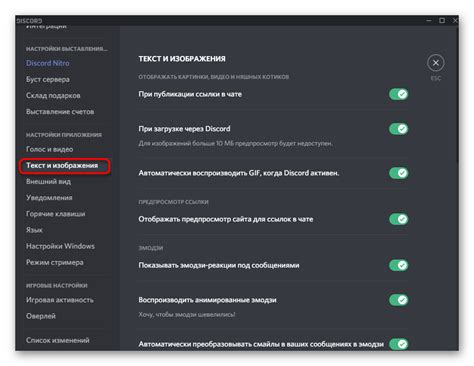Open 'Буст сервера' section
The width and height of the screenshot is (474, 366).
[48, 79]
